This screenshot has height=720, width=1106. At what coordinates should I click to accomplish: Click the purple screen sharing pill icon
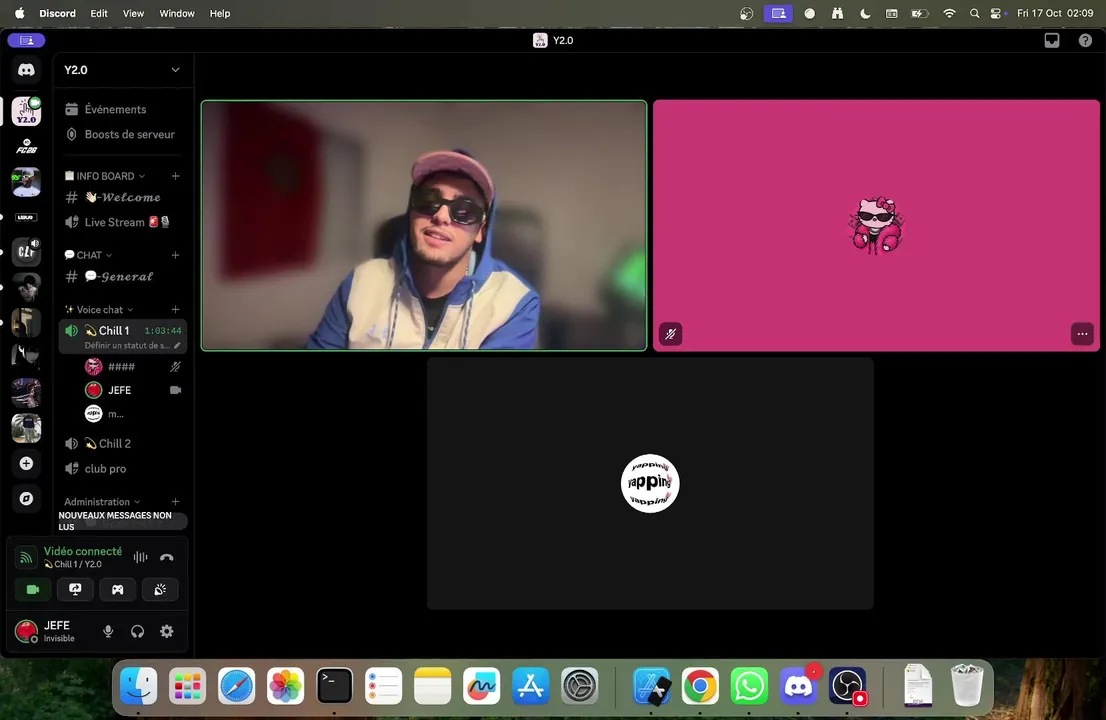[x=26, y=40]
